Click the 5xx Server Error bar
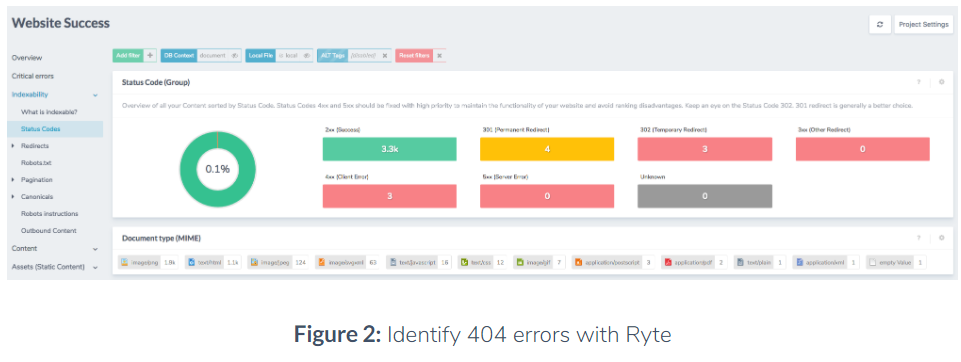This screenshot has width=961, height=362. [x=547, y=196]
